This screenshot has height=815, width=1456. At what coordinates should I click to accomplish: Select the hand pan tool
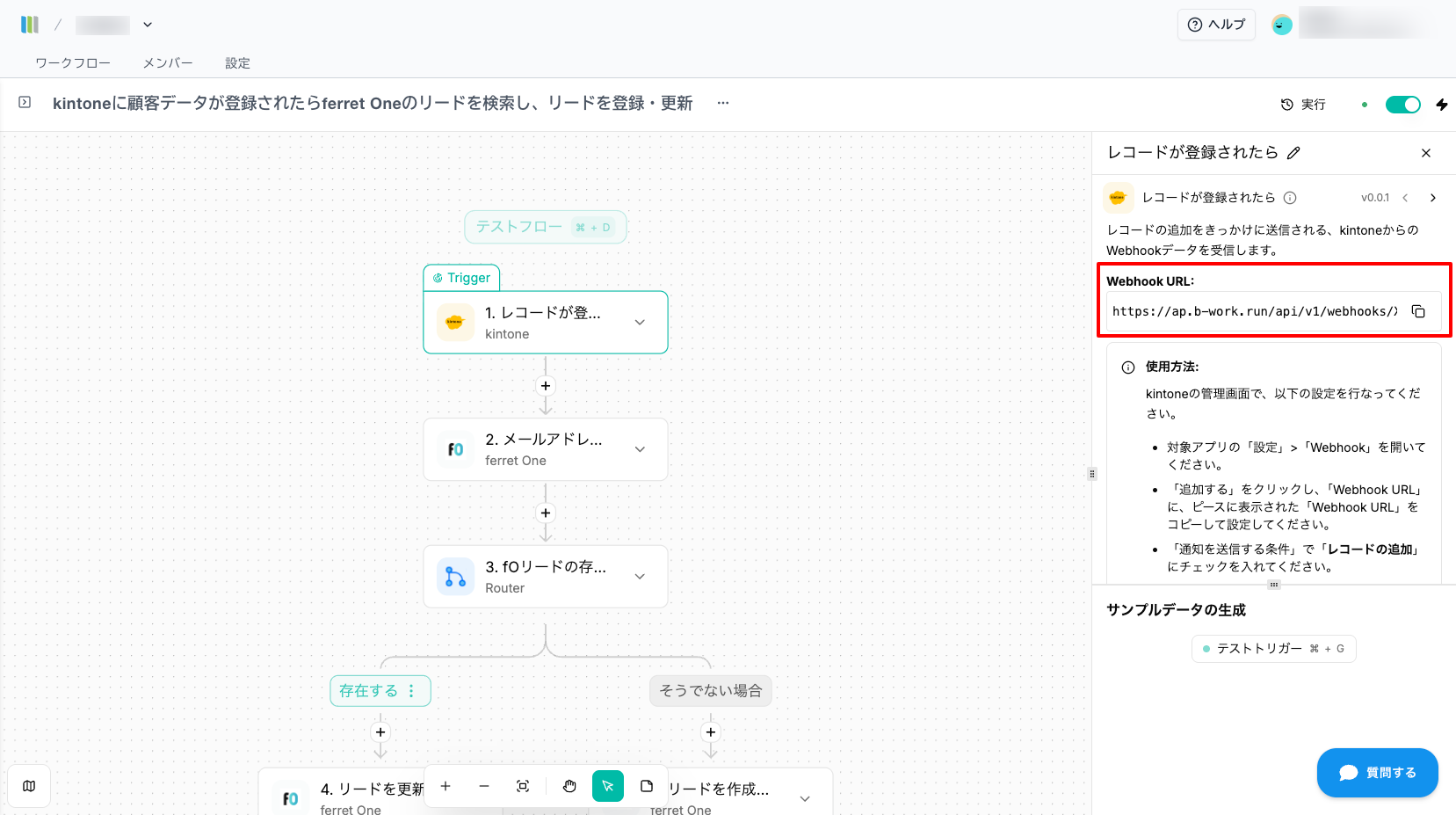(x=569, y=786)
